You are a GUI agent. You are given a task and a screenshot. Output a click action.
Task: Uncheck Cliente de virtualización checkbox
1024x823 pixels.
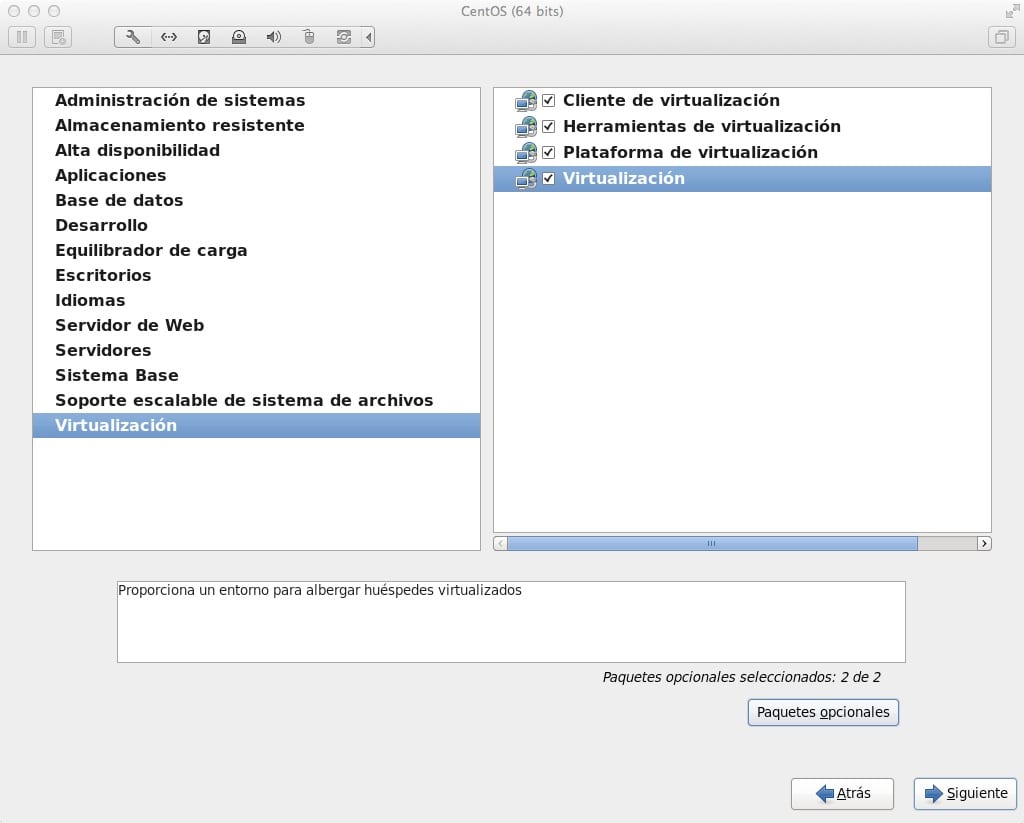click(548, 100)
